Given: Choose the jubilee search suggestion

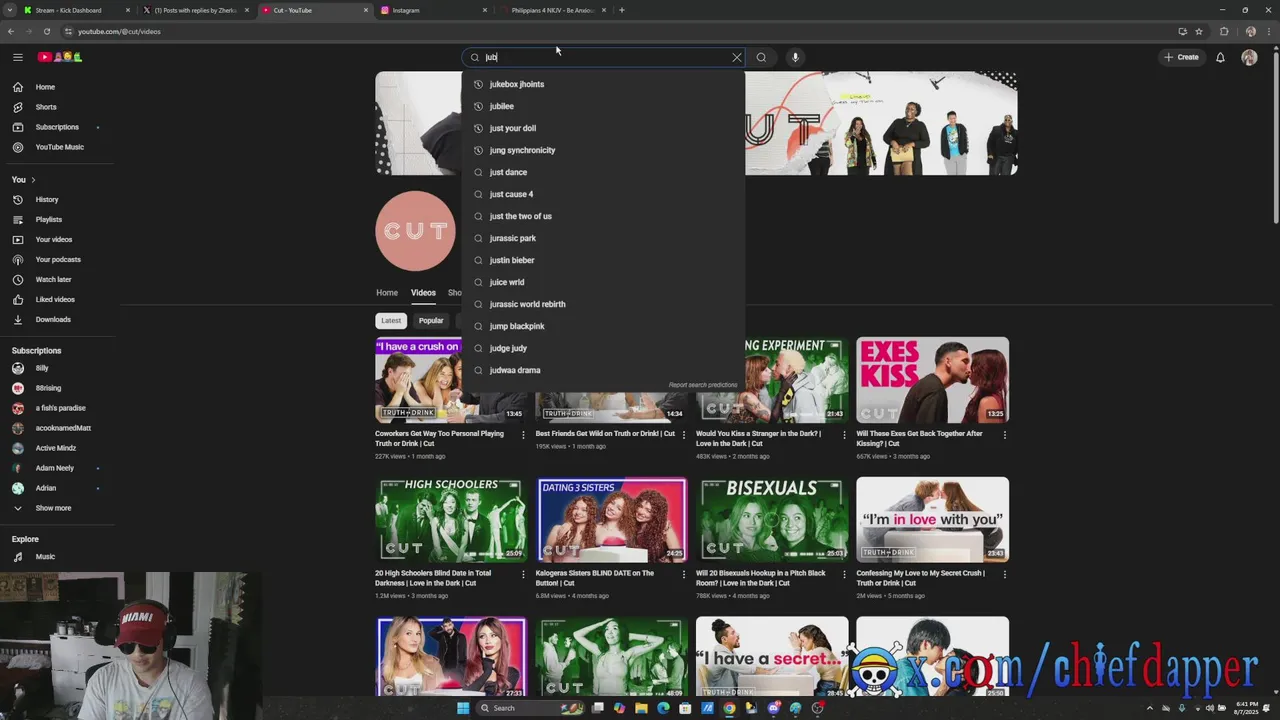Looking at the screenshot, I should (x=603, y=106).
